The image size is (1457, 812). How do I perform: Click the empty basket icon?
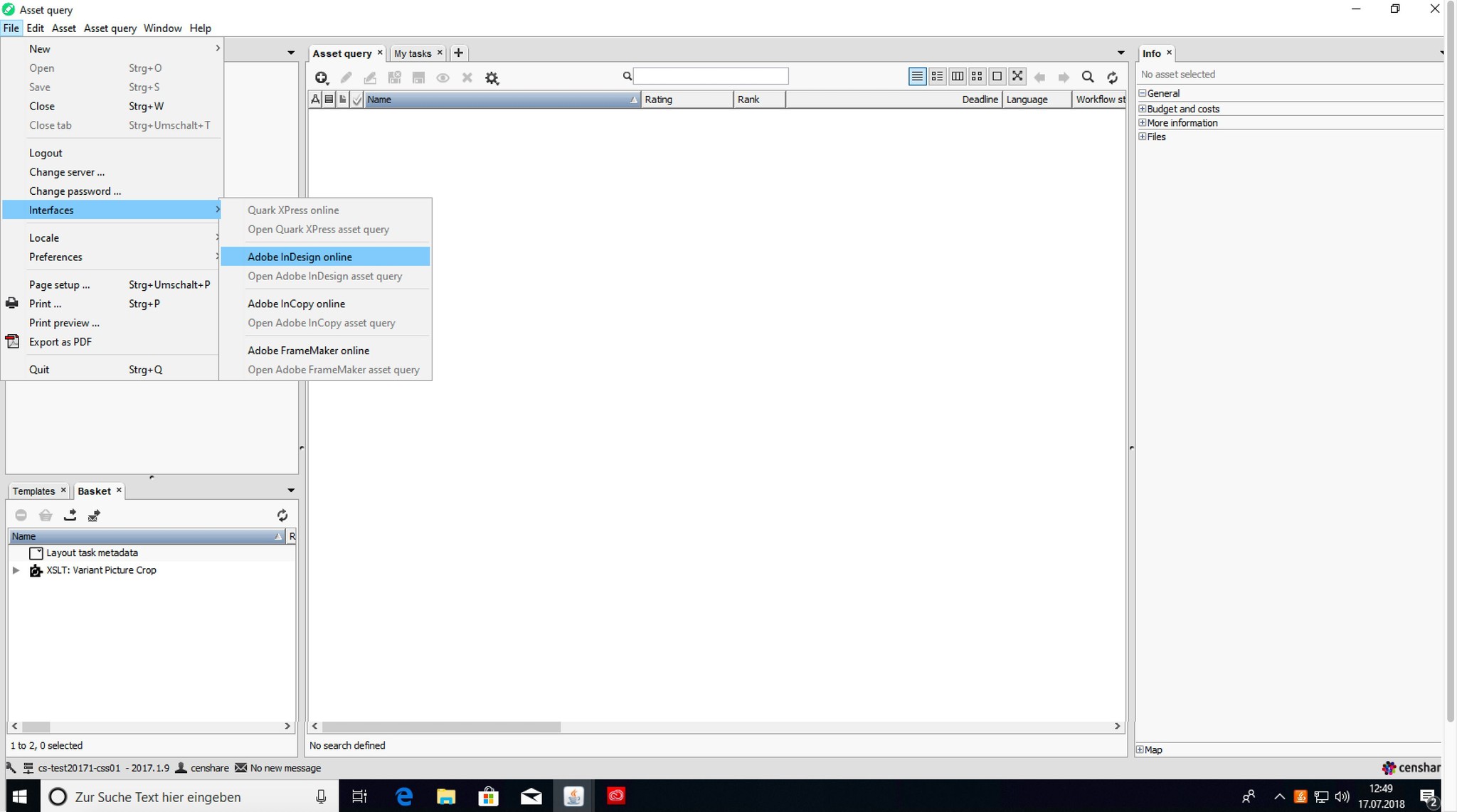pyautogui.click(x=46, y=515)
